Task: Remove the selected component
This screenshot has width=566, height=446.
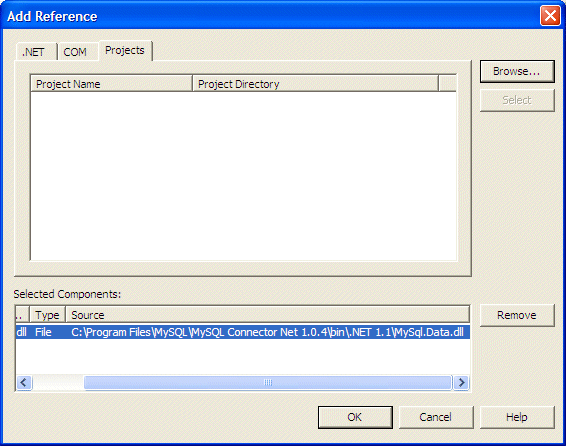Action: (x=517, y=315)
